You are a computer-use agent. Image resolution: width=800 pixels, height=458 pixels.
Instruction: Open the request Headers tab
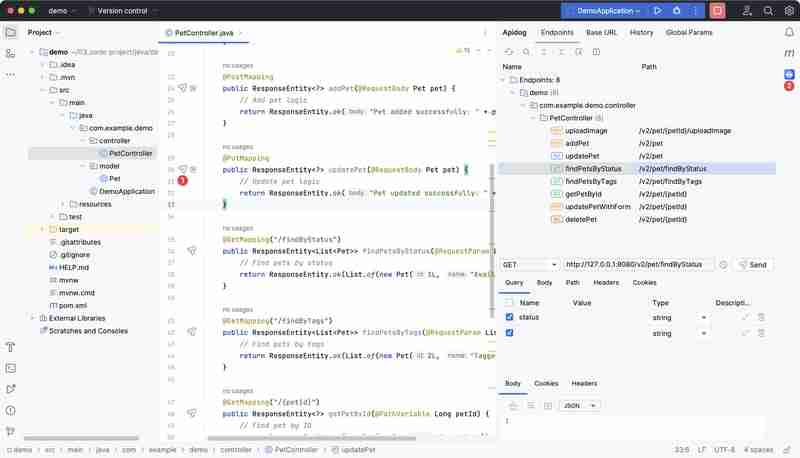(606, 283)
